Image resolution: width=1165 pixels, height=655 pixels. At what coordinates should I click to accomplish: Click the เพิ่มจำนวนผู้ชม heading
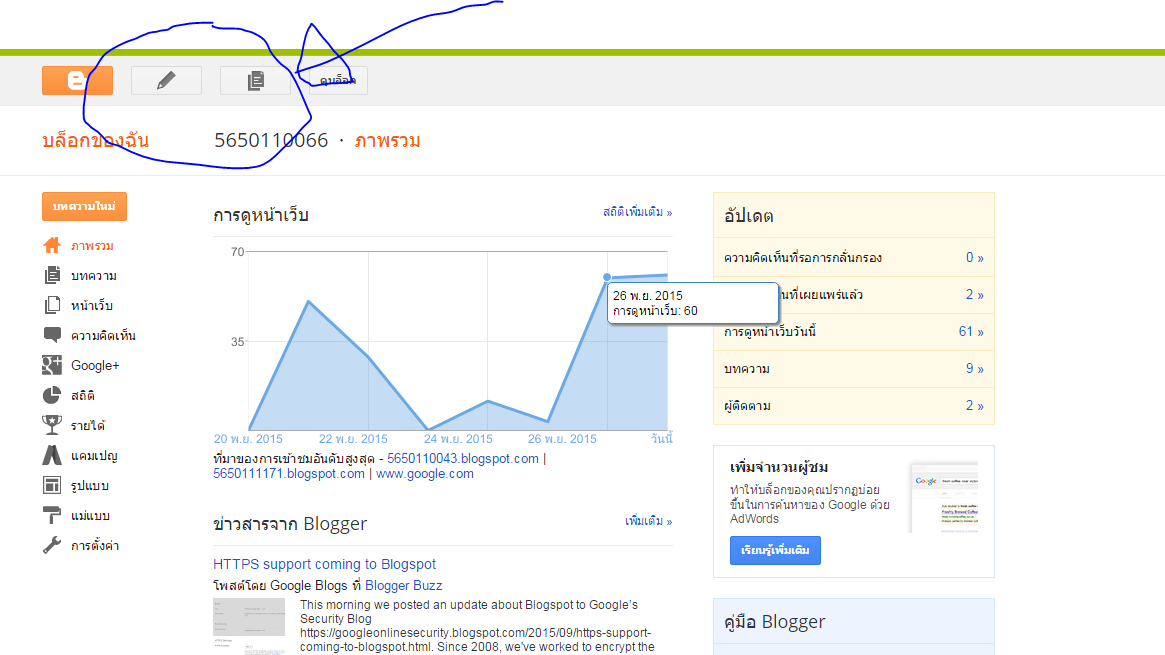pos(779,467)
